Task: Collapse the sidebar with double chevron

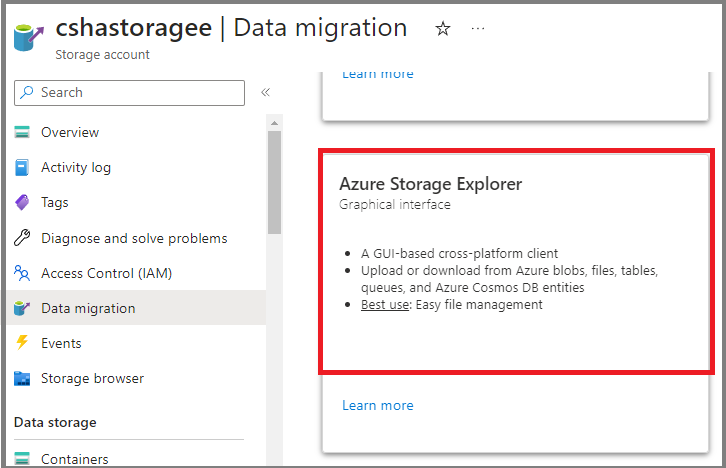Action: (265, 92)
